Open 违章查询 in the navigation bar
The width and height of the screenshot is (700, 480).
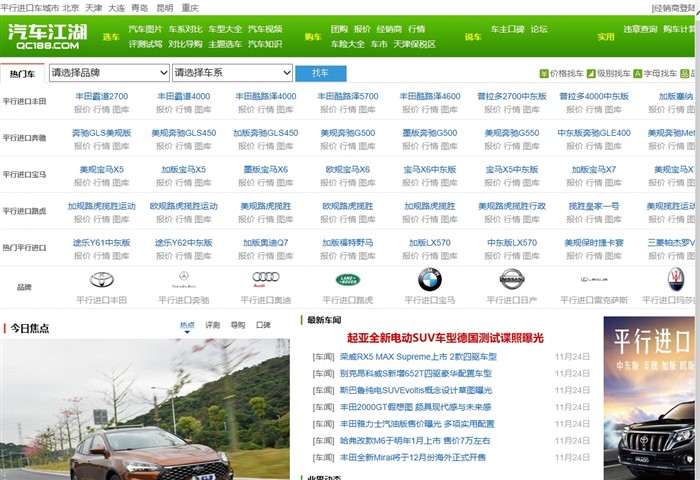641,29
